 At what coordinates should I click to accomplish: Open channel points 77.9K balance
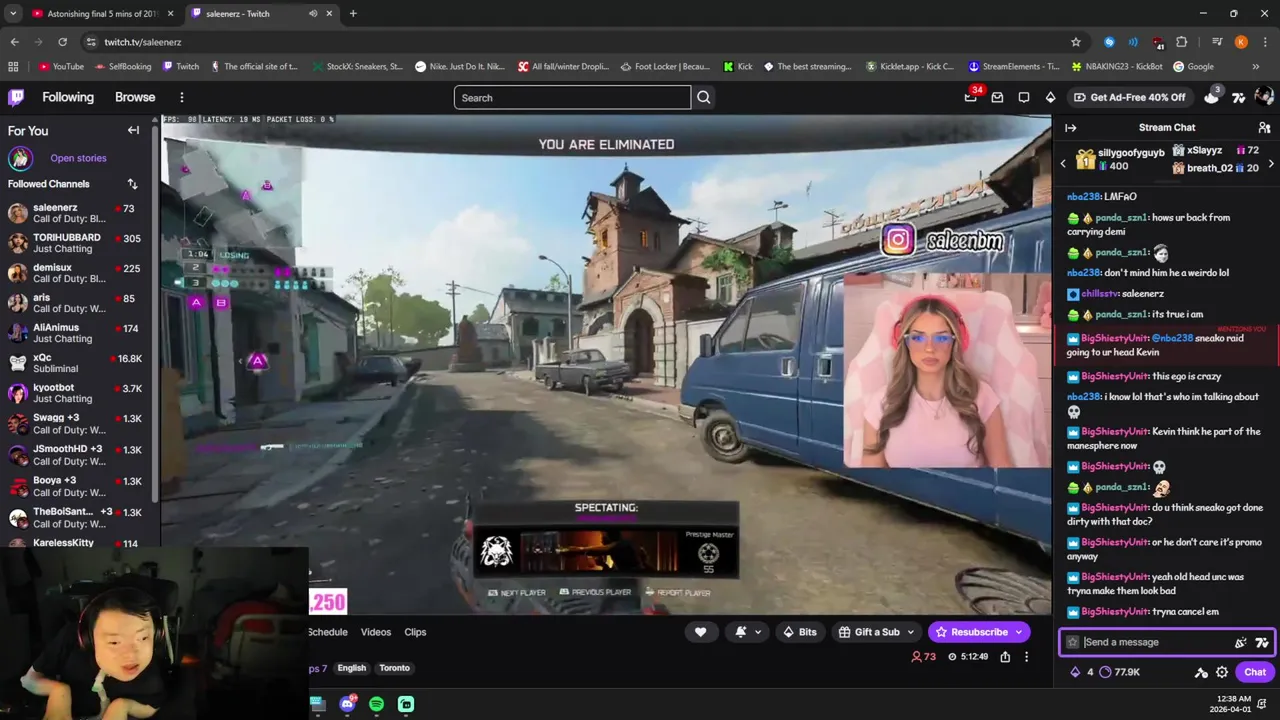(x=1120, y=672)
